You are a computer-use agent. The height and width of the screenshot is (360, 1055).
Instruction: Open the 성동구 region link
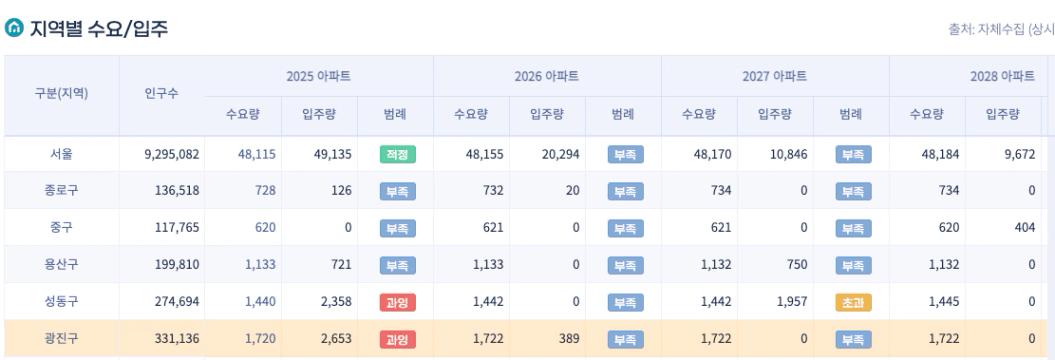click(x=61, y=301)
